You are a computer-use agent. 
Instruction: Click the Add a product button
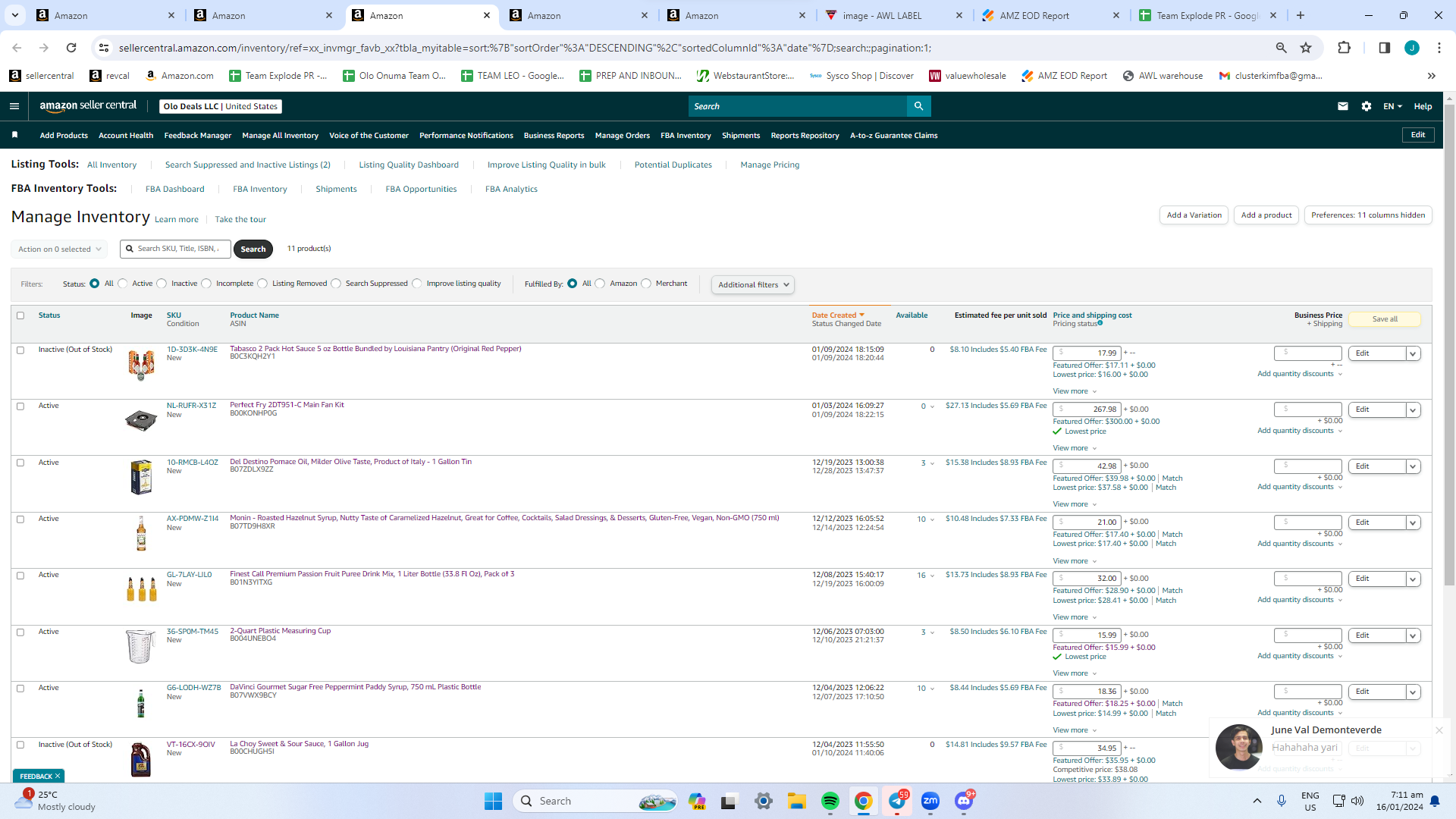point(1266,215)
